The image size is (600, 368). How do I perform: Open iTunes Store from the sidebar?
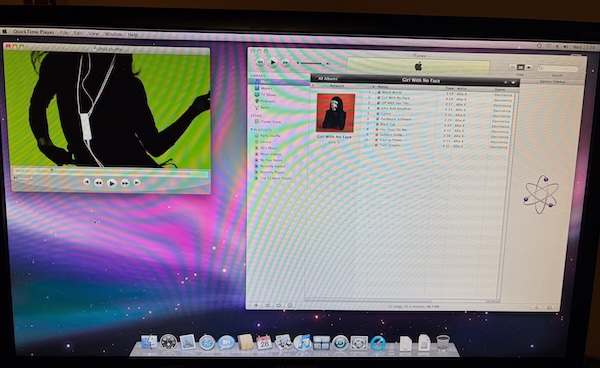[271, 122]
